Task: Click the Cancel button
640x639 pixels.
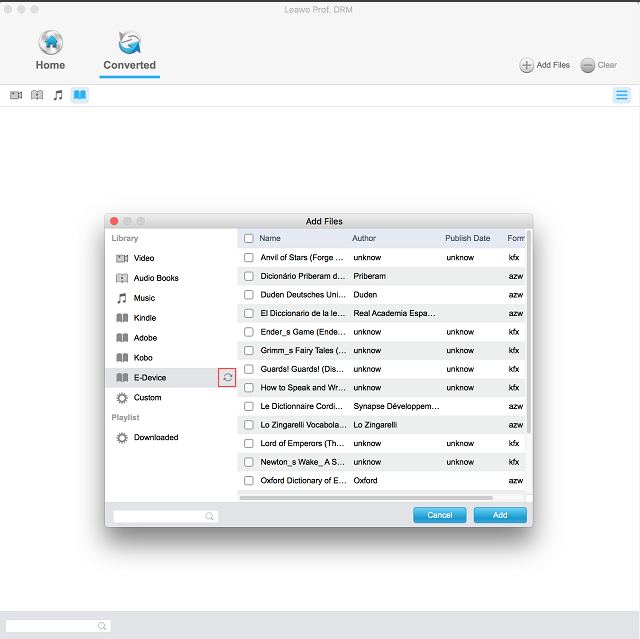Action: [440, 515]
